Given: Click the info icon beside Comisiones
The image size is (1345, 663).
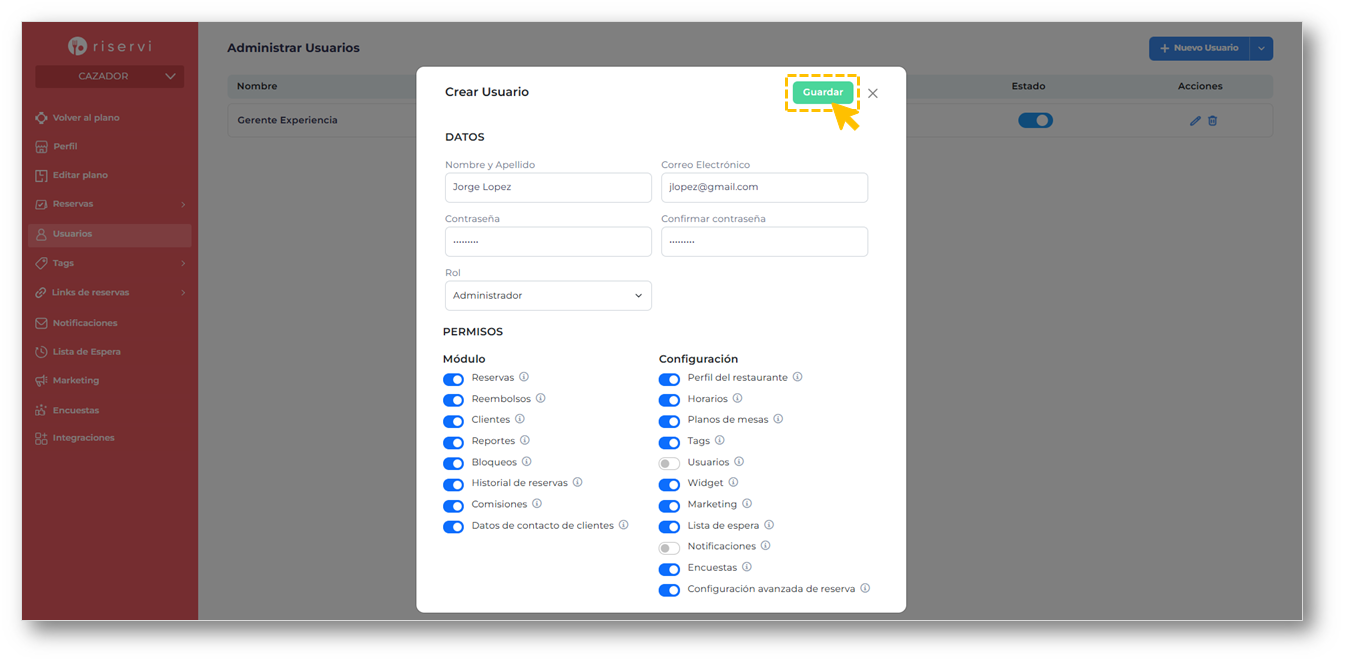Looking at the screenshot, I should point(537,503).
